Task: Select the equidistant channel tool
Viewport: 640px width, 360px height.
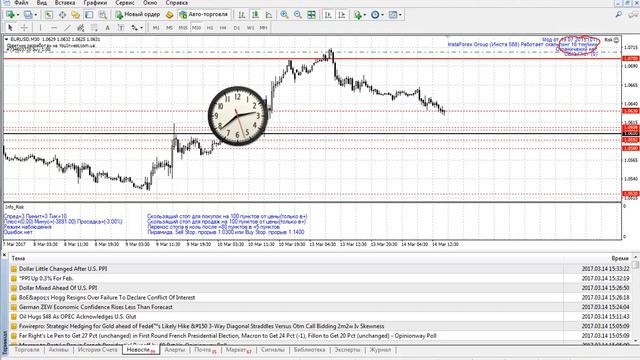Action: (x=81, y=28)
